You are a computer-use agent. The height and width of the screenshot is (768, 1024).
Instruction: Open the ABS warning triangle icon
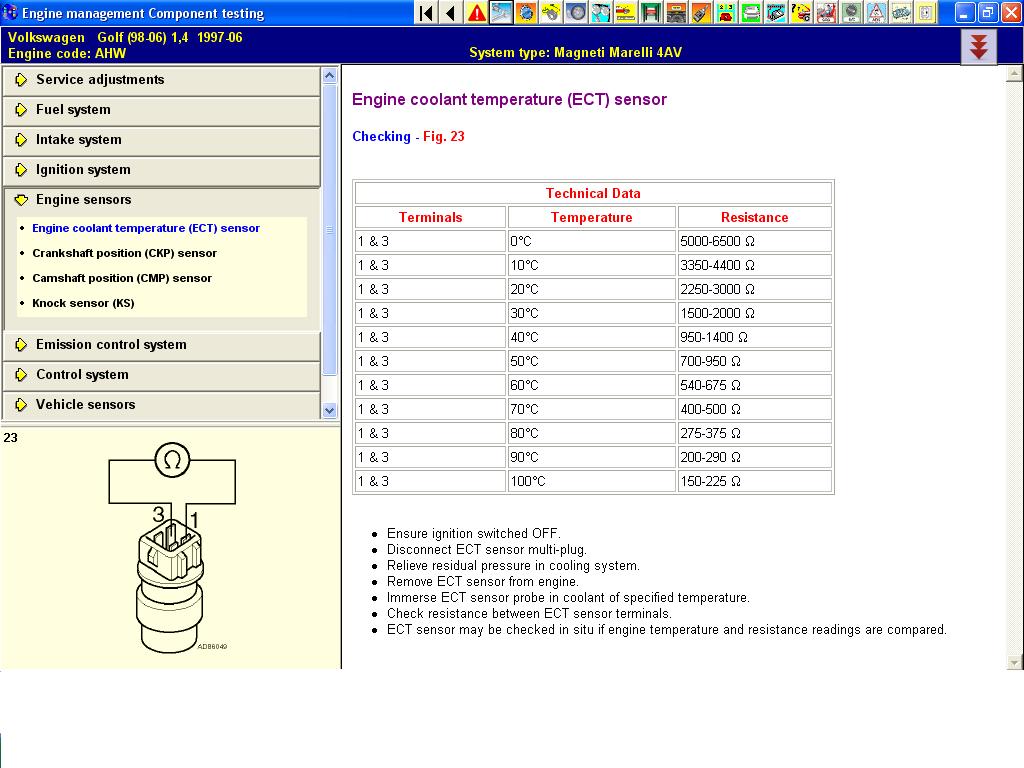(x=876, y=13)
